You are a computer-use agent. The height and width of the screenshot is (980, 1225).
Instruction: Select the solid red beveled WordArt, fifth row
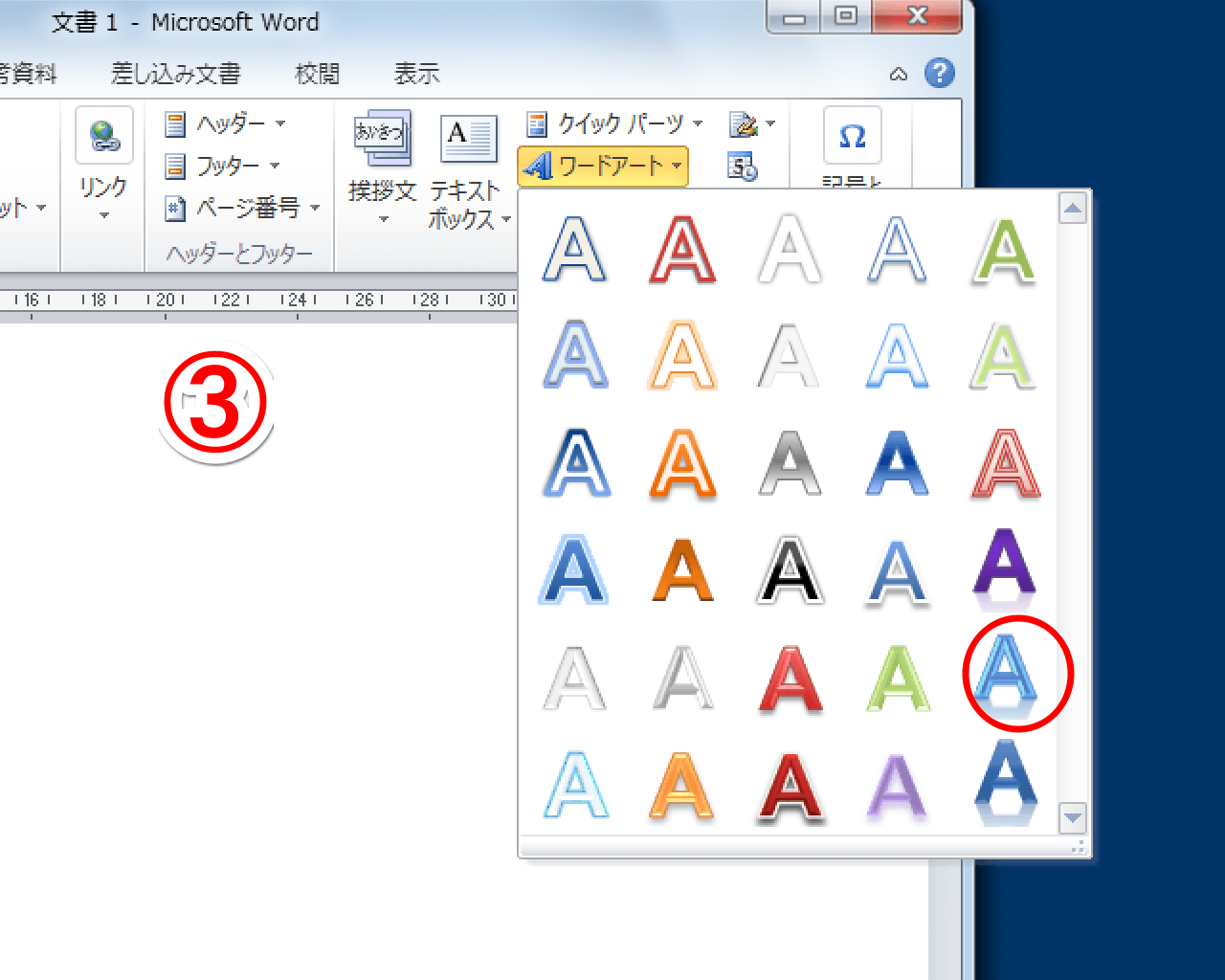790,679
